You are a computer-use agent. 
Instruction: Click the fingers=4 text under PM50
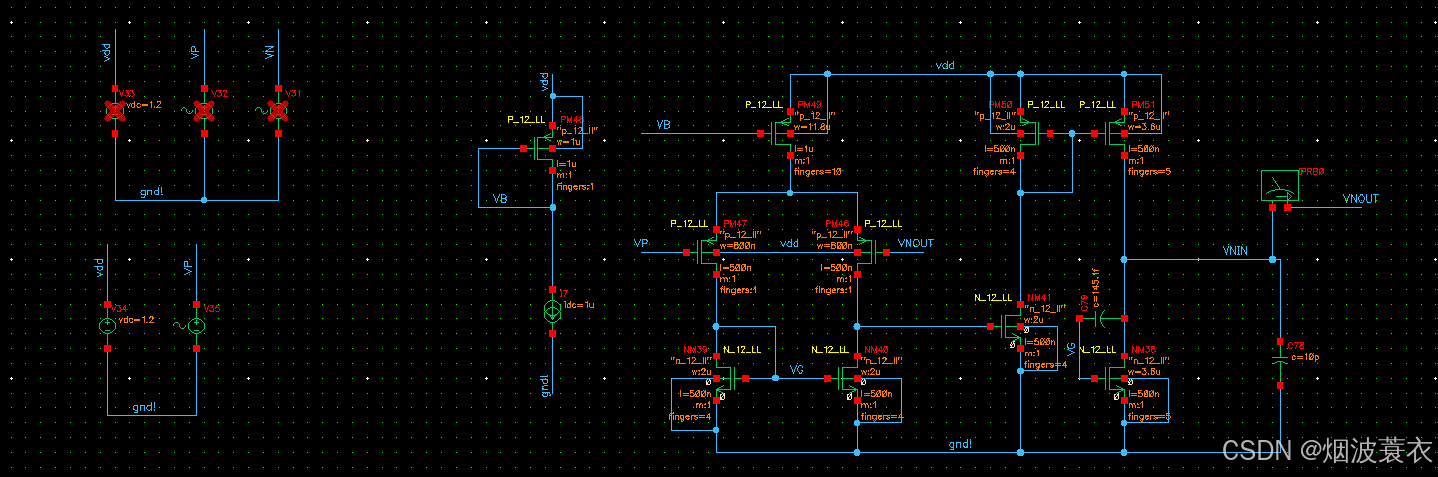(x=994, y=172)
